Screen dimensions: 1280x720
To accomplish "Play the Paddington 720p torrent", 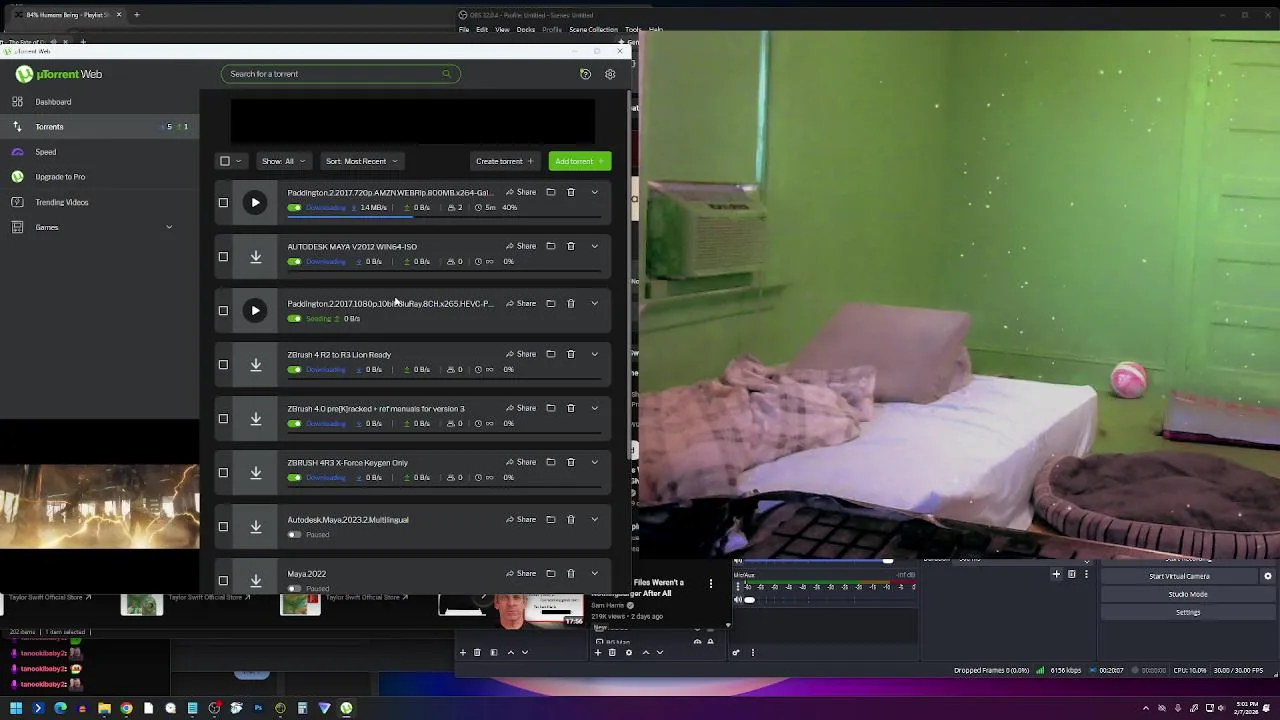I will (x=255, y=203).
